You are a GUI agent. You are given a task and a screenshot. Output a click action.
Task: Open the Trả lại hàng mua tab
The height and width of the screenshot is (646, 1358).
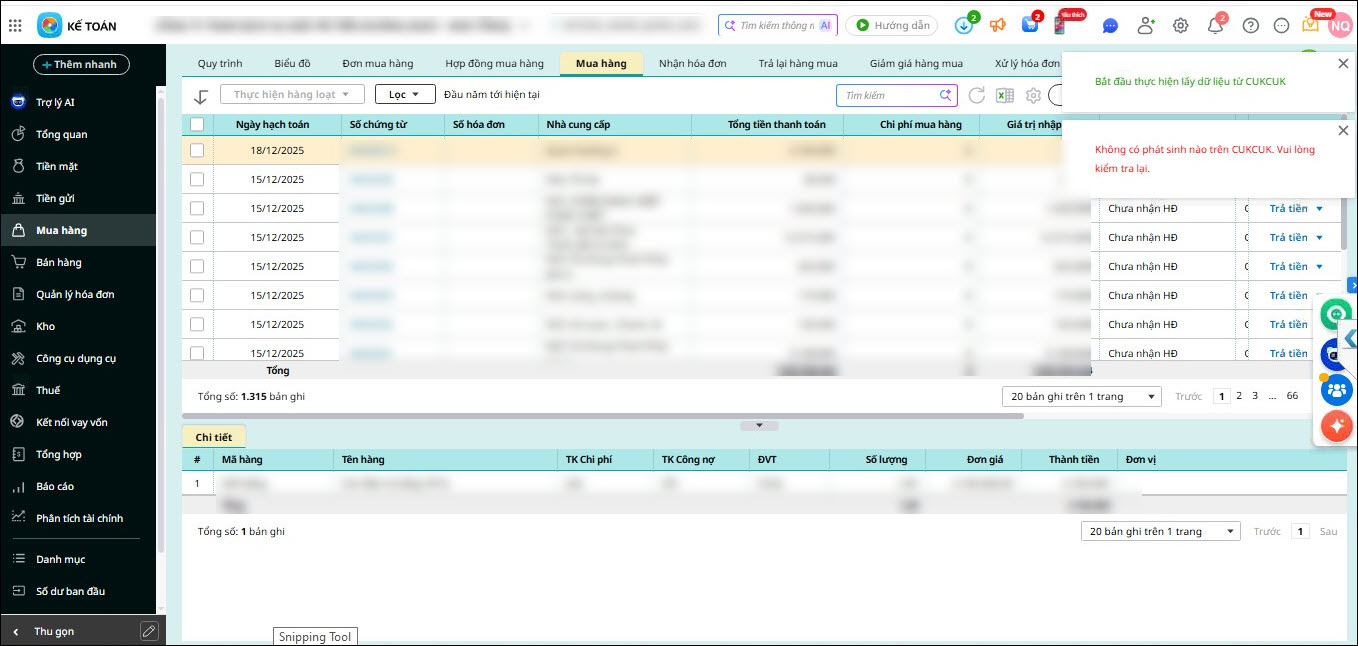[797, 64]
